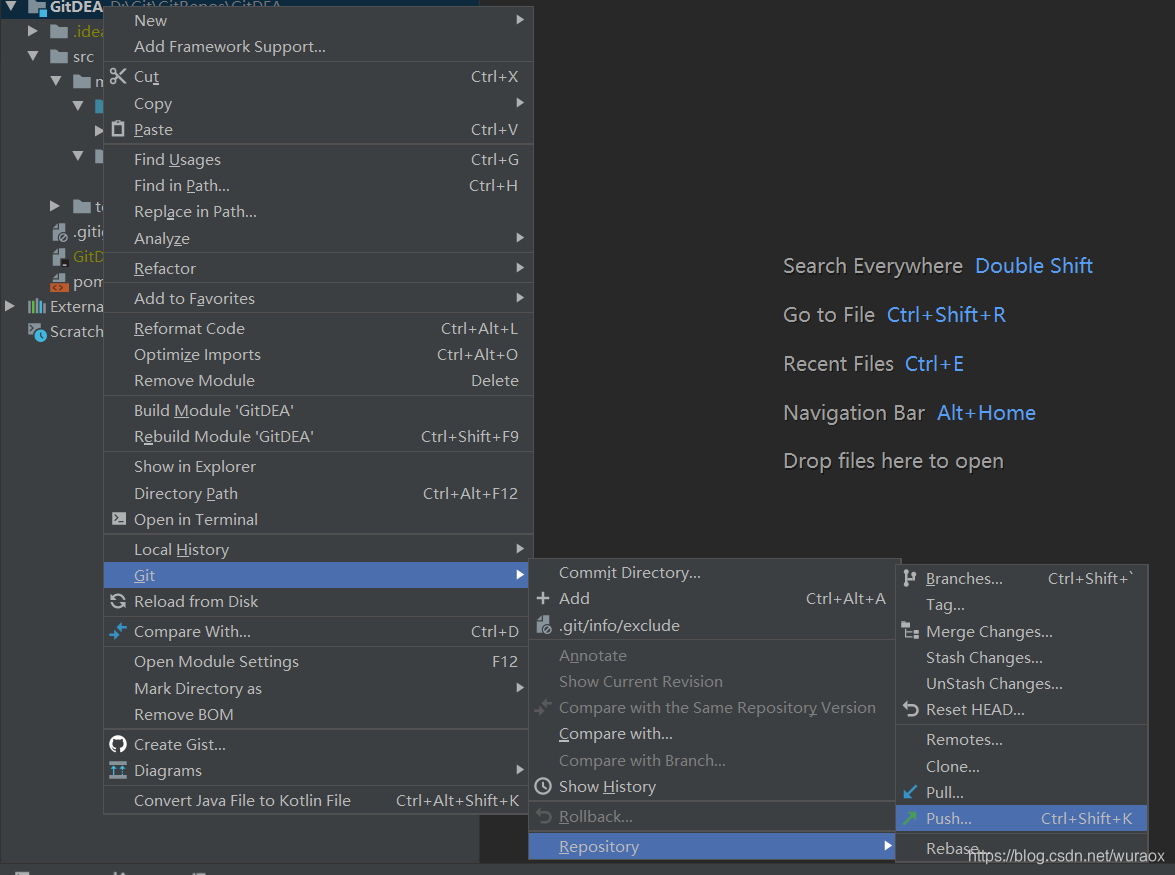1175x875 pixels.
Task: Select Build Module 'GitDEA'
Action: click(318, 411)
